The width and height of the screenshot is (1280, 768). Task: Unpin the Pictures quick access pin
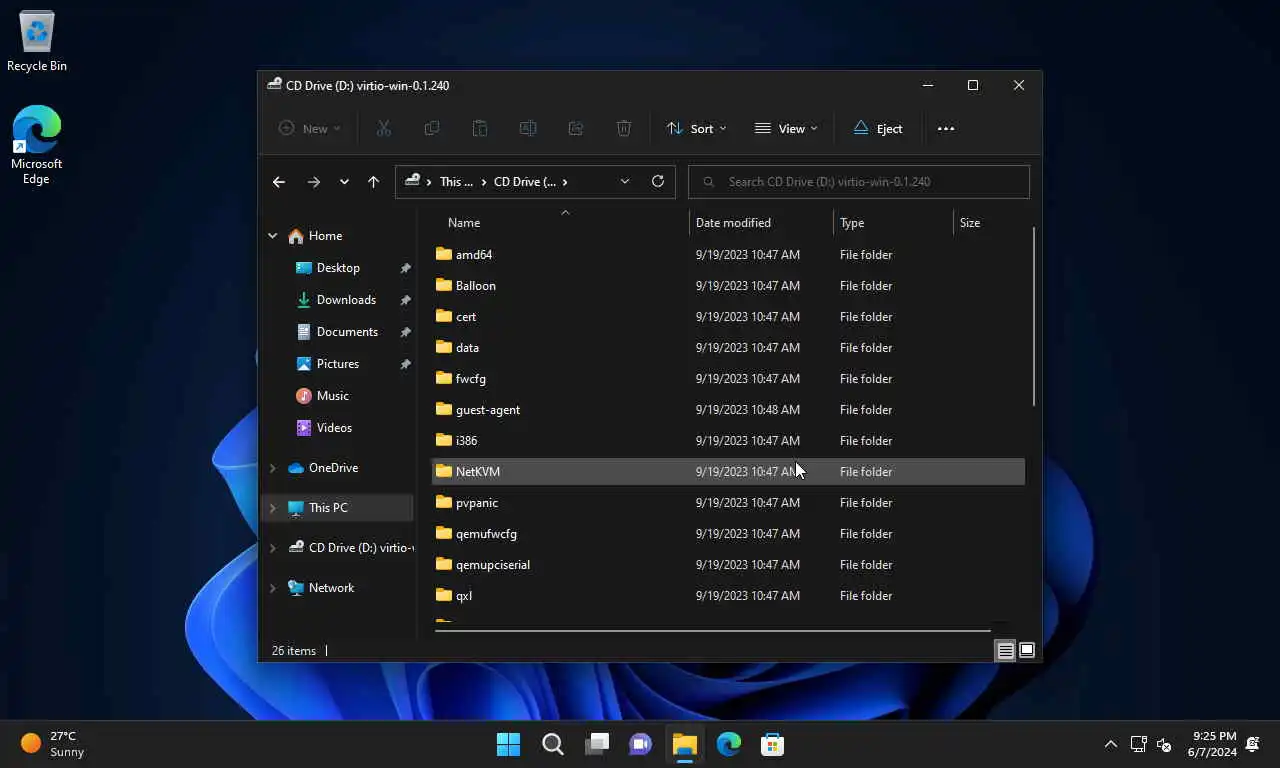click(405, 364)
